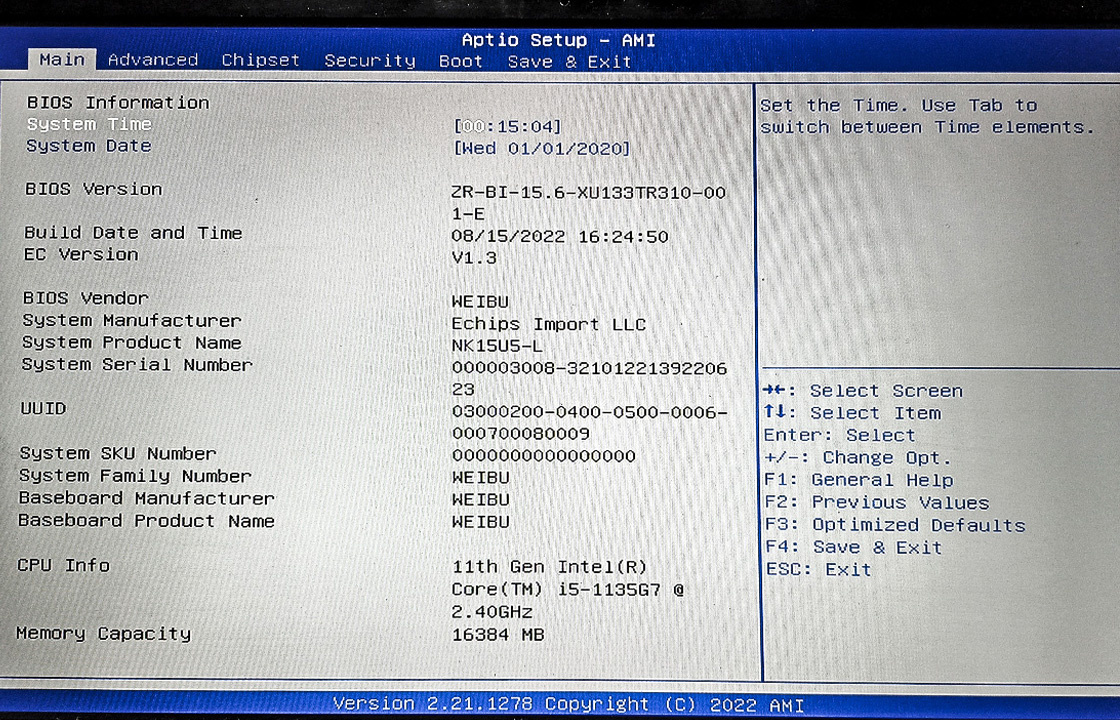1120x720 pixels.
Task: Click the Baseboard Manufacturer label
Action: [x=146, y=498]
